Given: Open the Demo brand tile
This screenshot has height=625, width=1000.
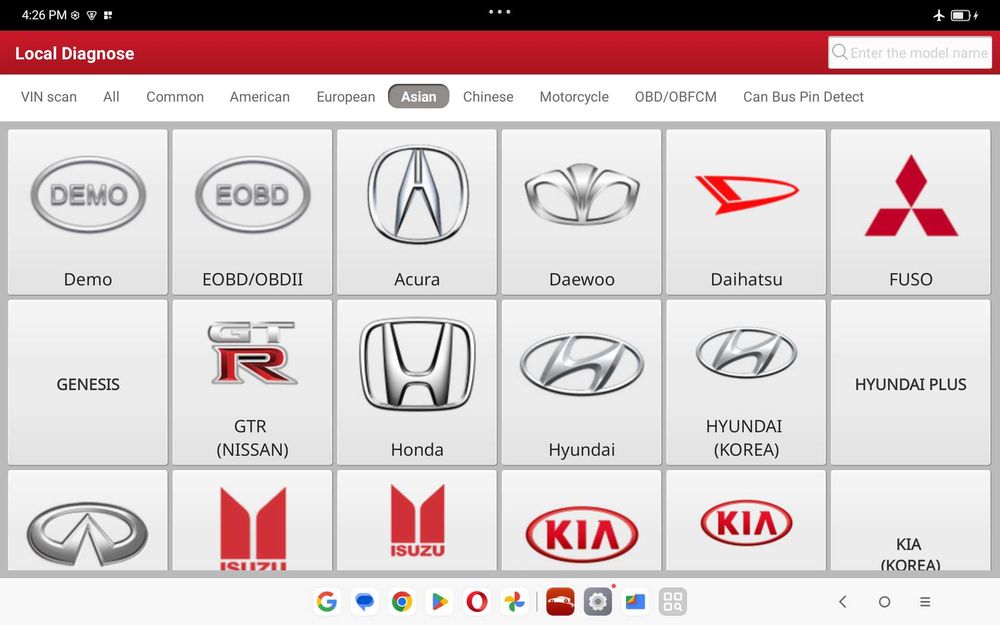Looking at the screenshot, I should (x=88, y=212).
